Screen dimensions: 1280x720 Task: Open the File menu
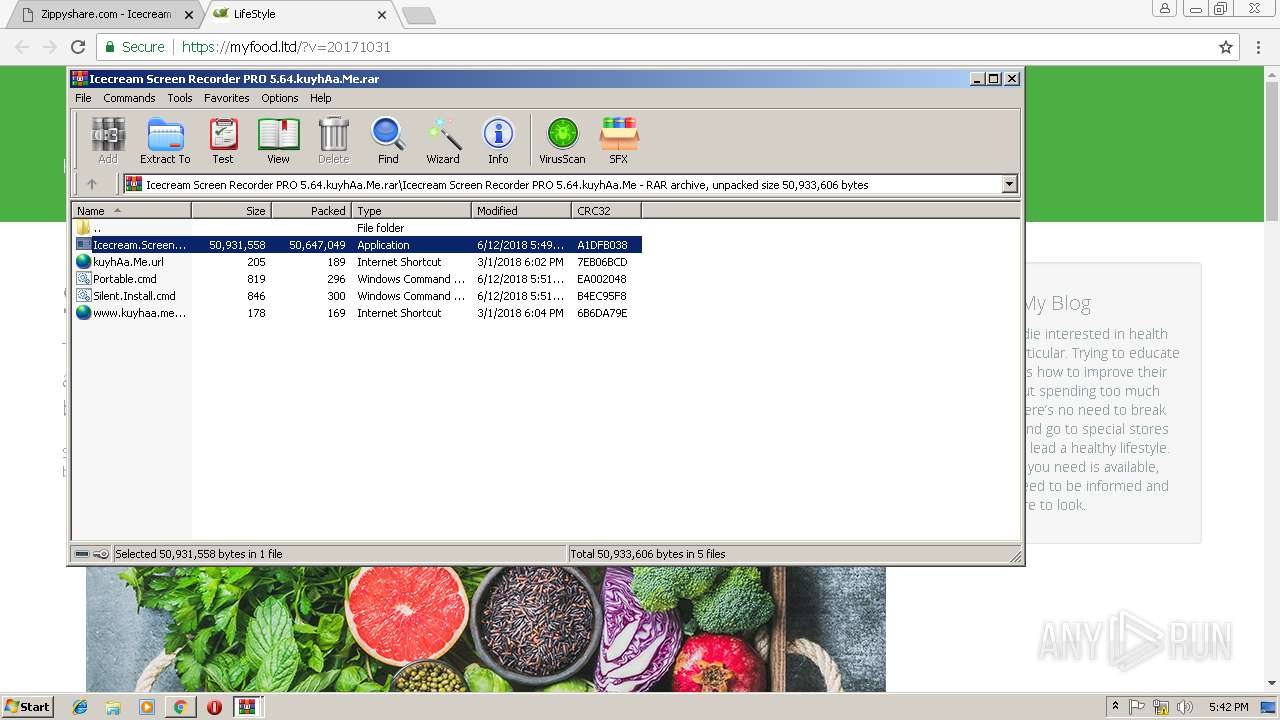pyautogui.click(x=83, y=98)
